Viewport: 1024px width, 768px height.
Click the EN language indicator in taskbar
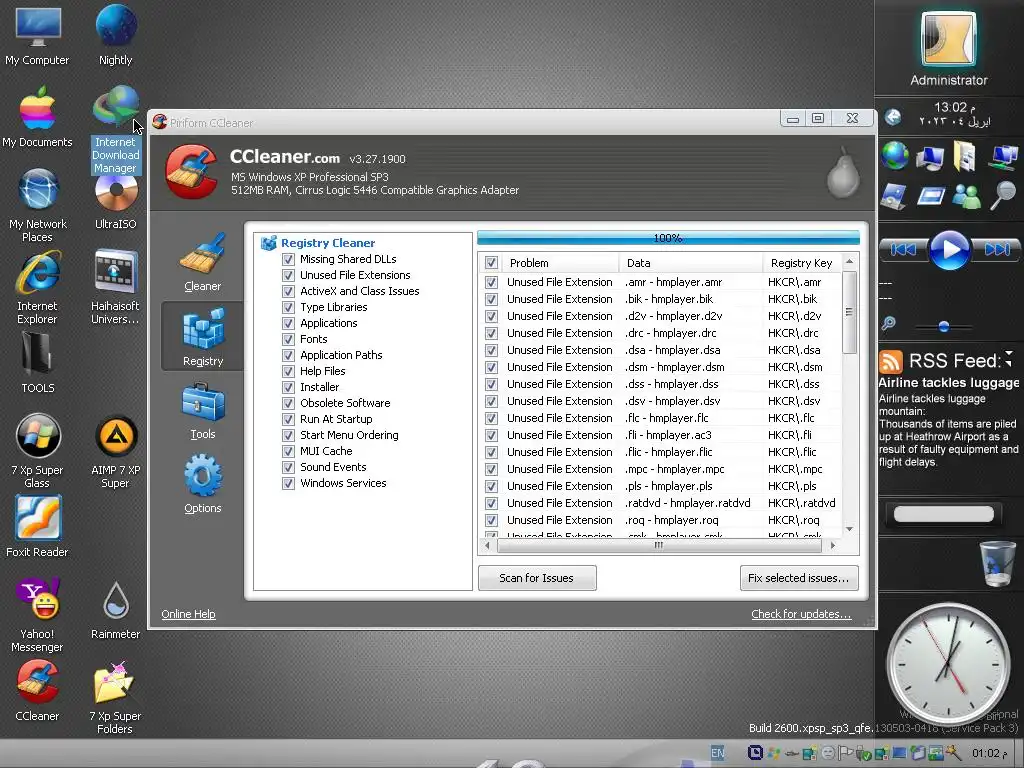pyautogui.click(x=717, y=753)
